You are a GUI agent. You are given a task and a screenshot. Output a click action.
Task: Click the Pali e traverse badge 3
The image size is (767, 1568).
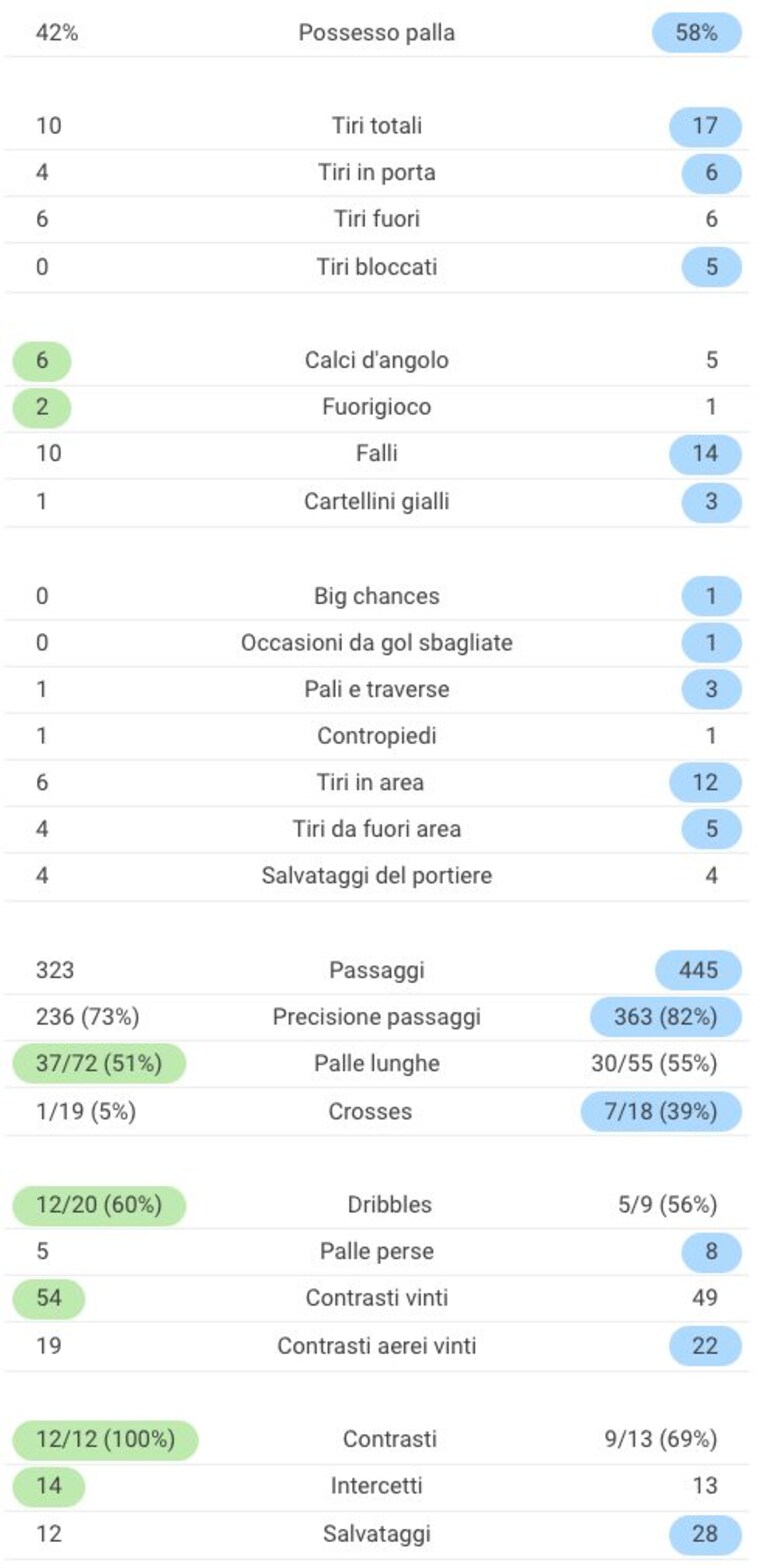[712, 689]
